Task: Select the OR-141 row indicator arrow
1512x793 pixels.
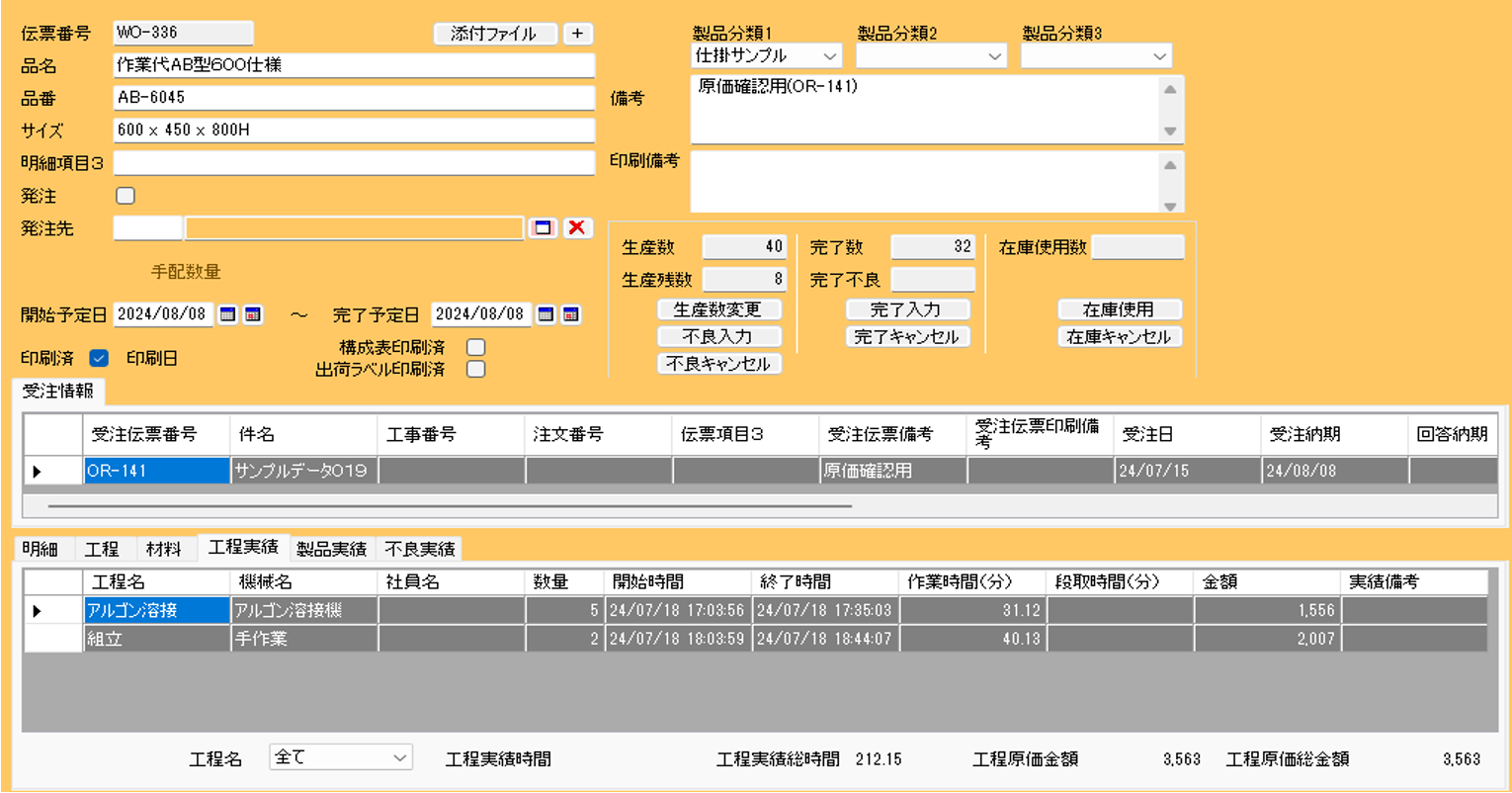Action: point(38,472)
